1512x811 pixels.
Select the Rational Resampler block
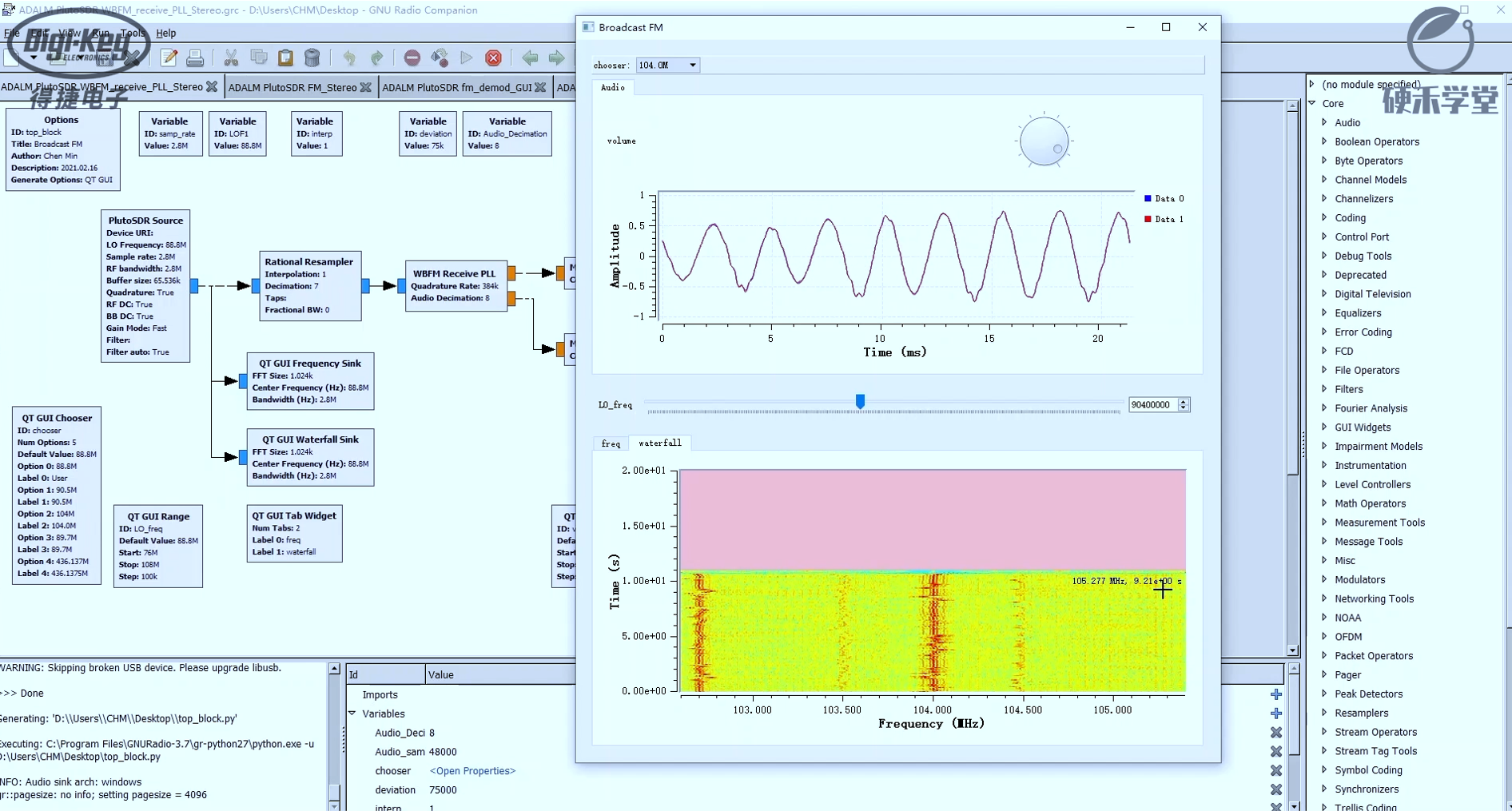(310, 286)
